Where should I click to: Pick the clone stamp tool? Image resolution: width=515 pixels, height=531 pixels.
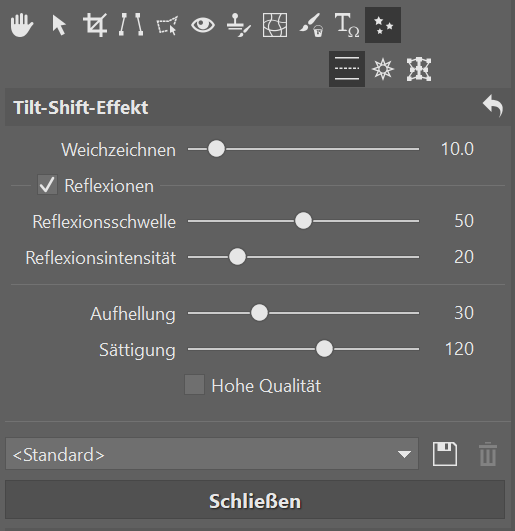239,25
